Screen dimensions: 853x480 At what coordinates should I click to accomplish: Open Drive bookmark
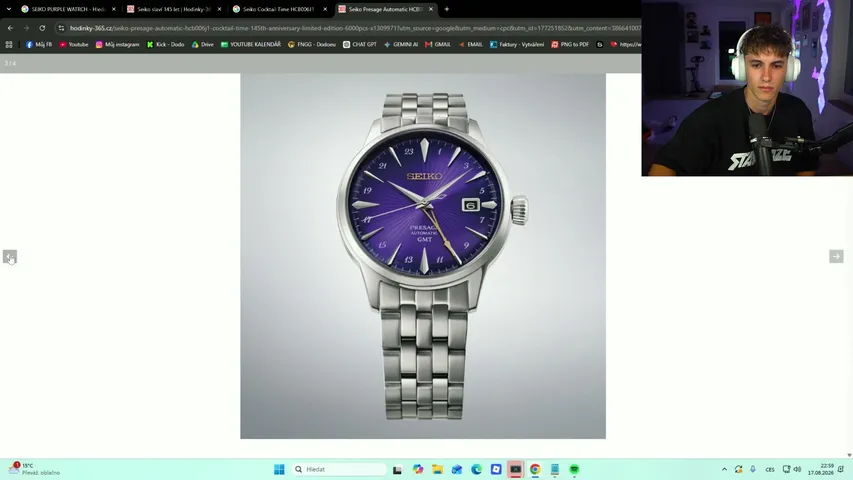[202, 45]
